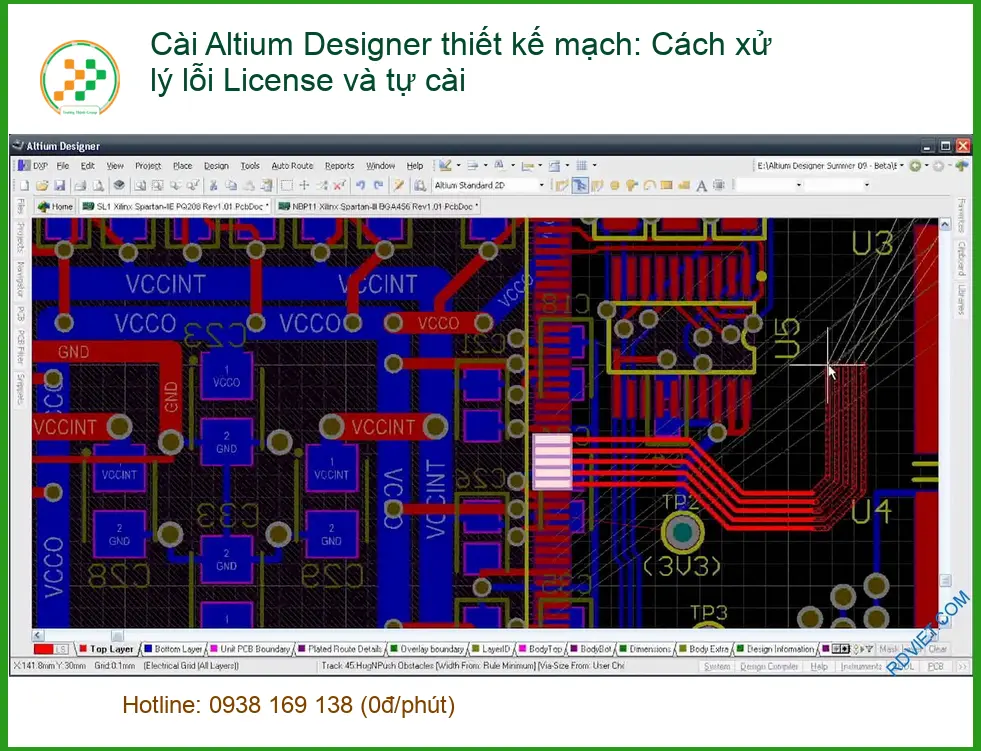Screen dimensions: 981x751
Task: Open the project path address dropdown
Action: pyautogui.click(x=902, y=166)
